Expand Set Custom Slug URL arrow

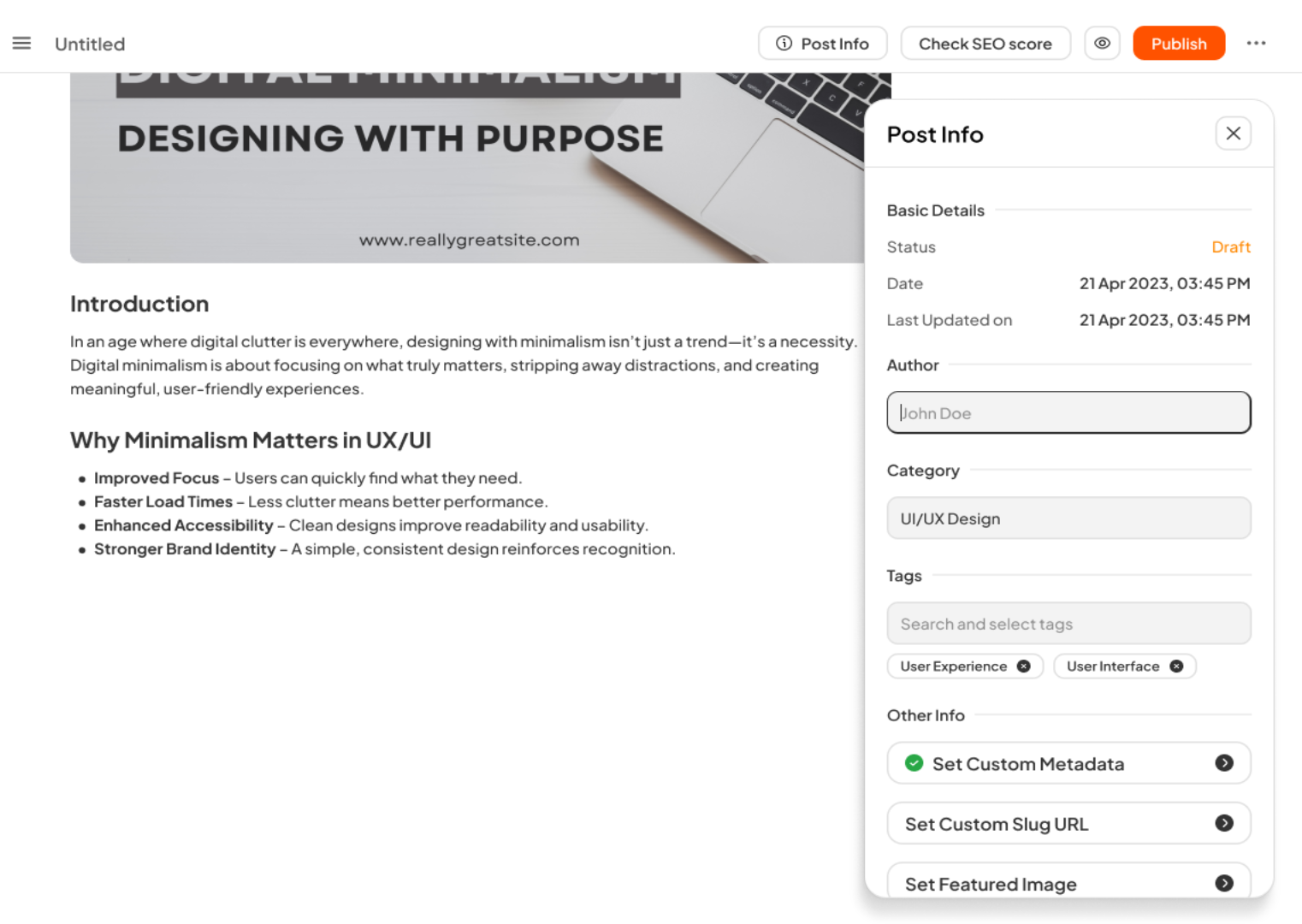click(x=1224, y=823)
